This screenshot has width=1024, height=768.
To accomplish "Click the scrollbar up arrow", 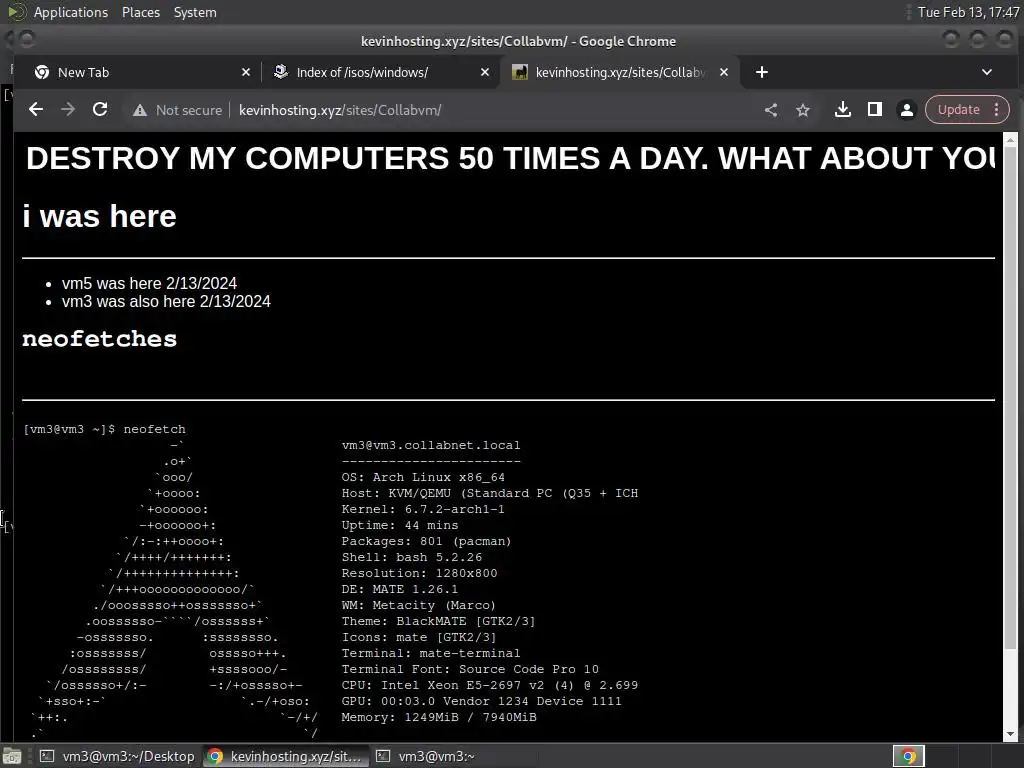I will [1010, 140].
